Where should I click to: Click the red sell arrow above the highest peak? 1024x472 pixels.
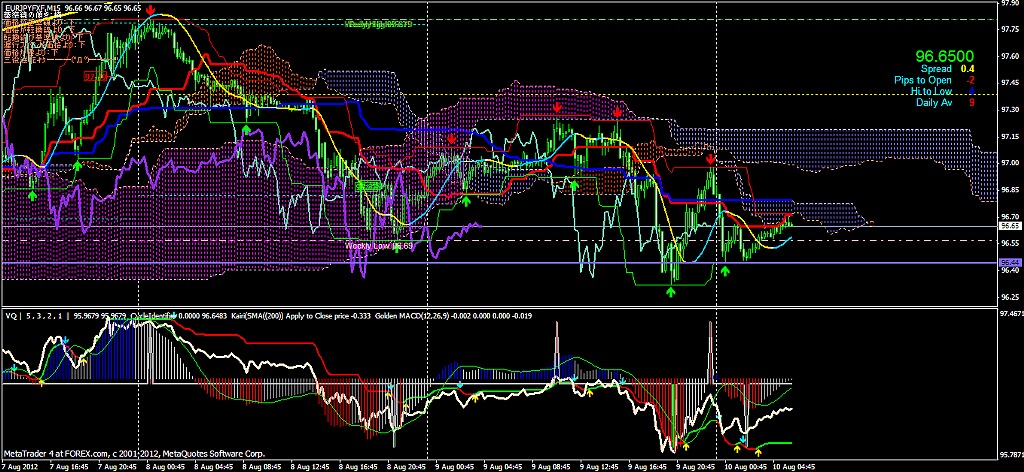150,10
